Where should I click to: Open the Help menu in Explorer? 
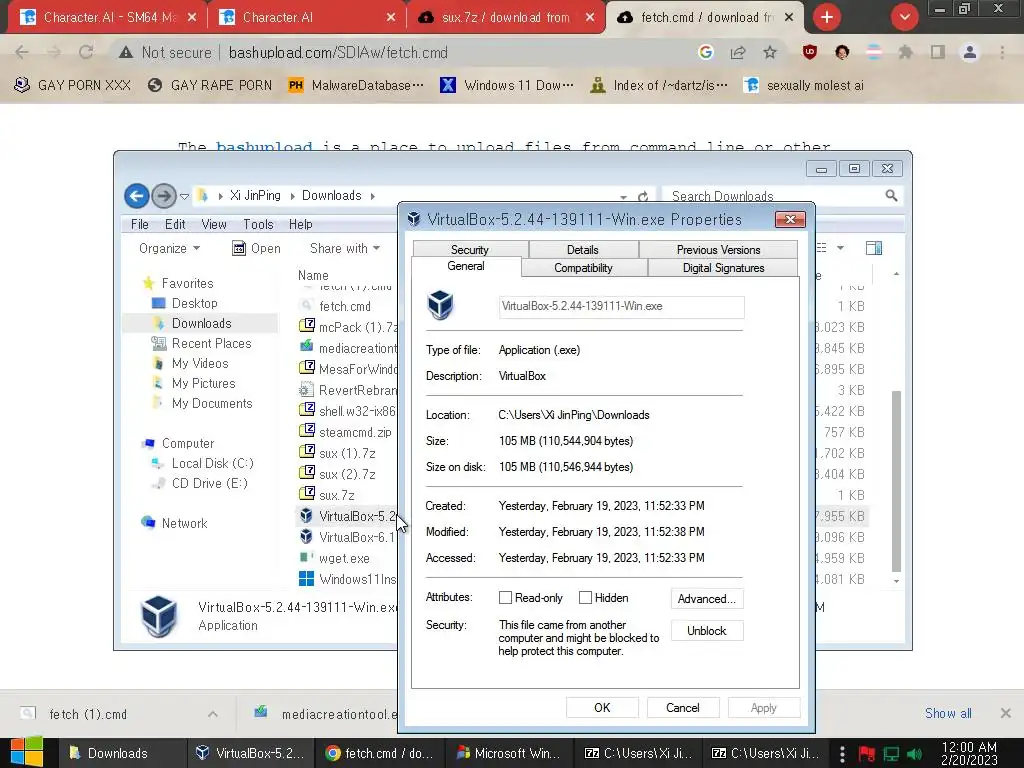pyautogui.click(x=300, y=224)
